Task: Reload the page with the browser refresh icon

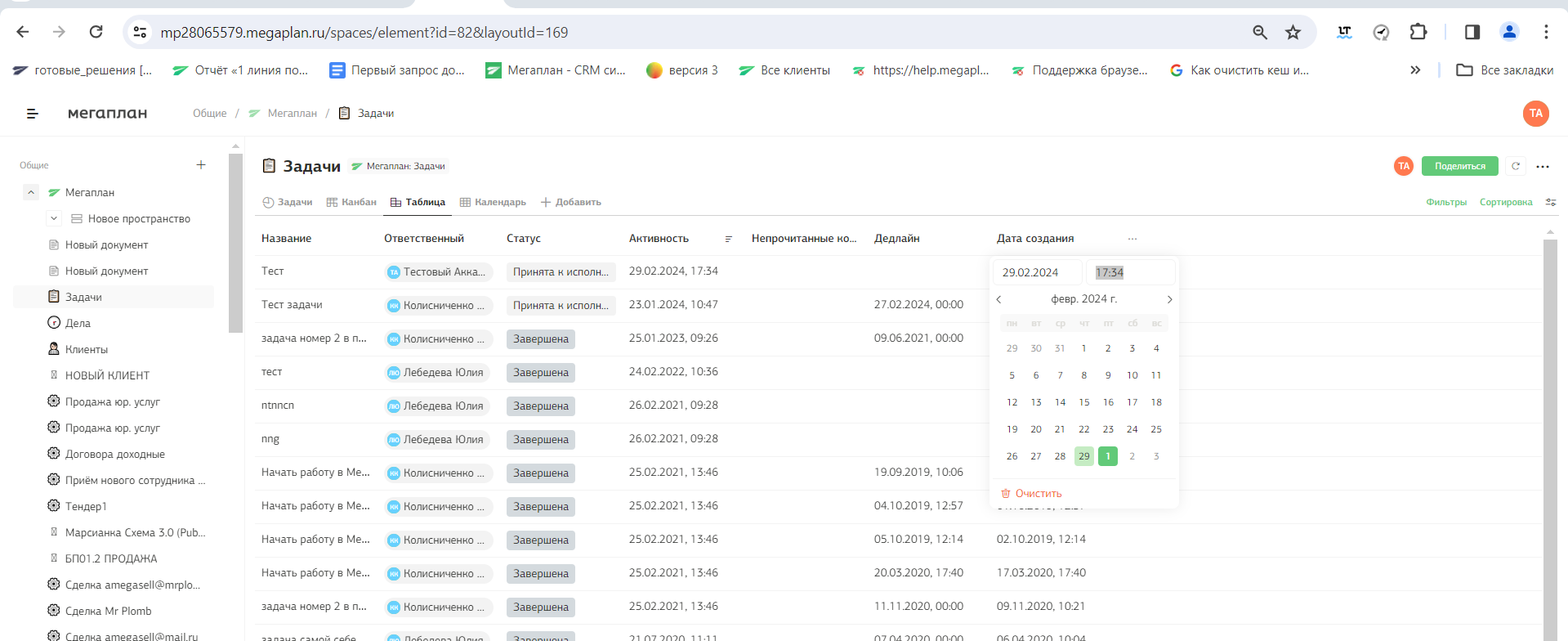Action: pyautogui.click(x=96, y=32)
